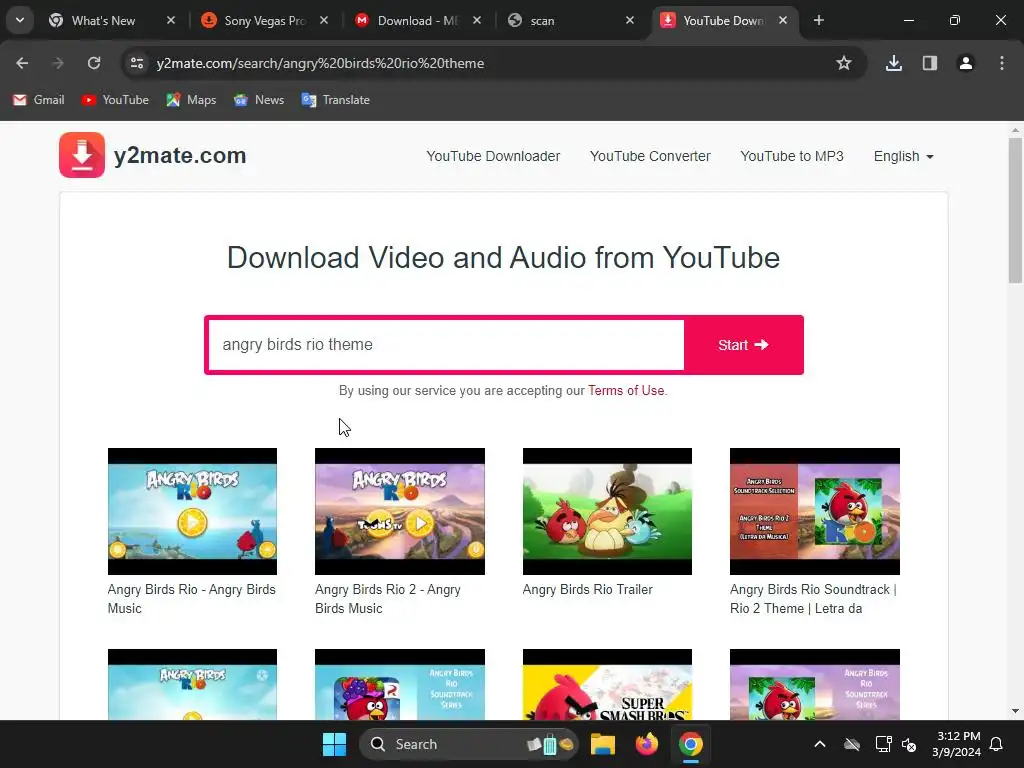Switch to the What's New tab
The width and height of the screenshot is (1024, 768).
click(104, 20)
